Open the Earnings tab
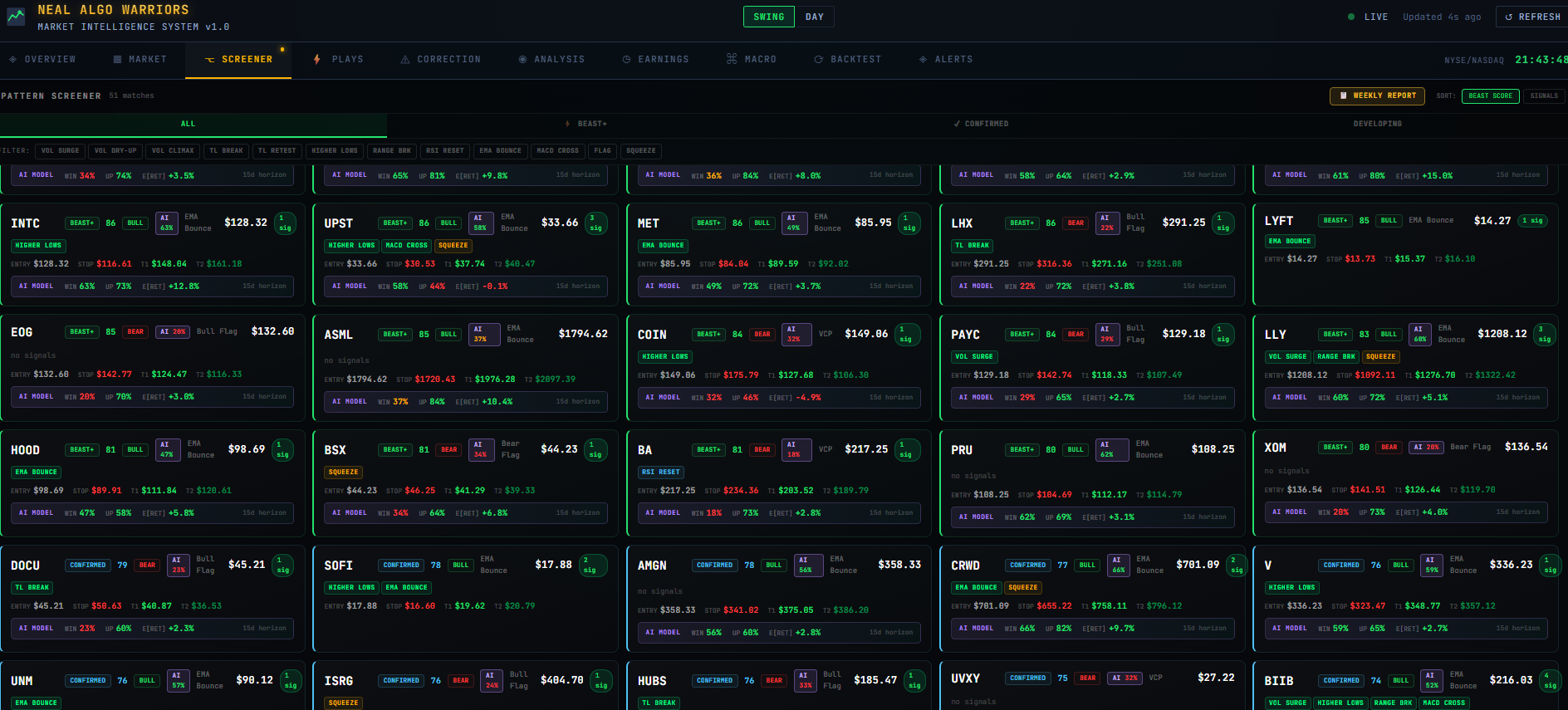The image size is (1568, 710). [x=655, y=60]
